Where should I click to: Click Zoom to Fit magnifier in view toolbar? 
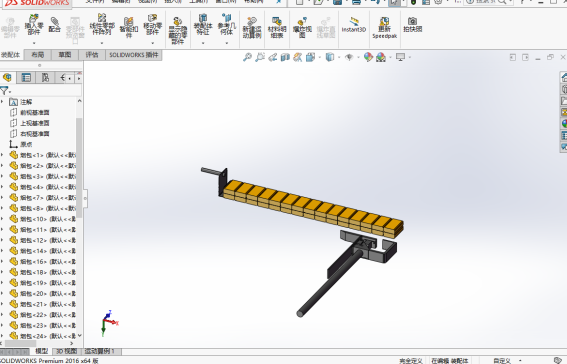247,57
